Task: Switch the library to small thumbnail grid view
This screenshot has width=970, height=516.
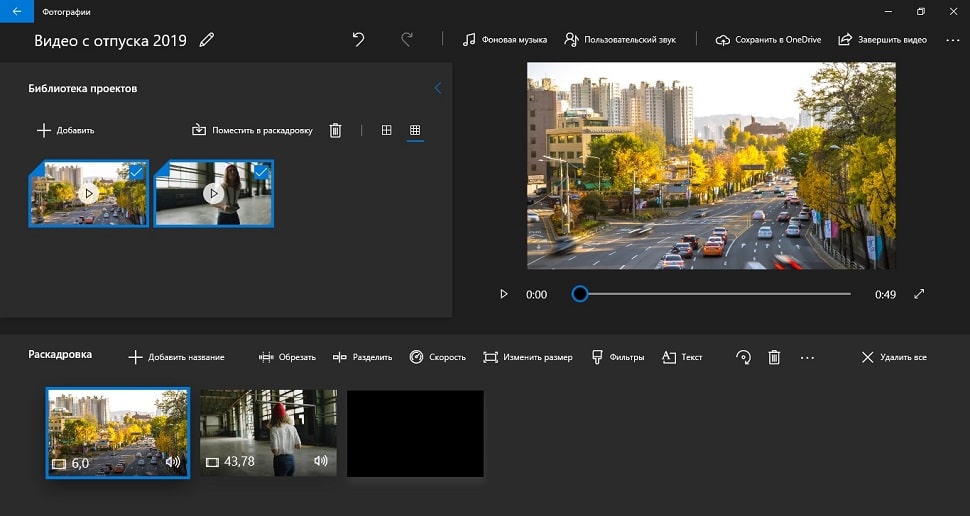Action: 415,130
